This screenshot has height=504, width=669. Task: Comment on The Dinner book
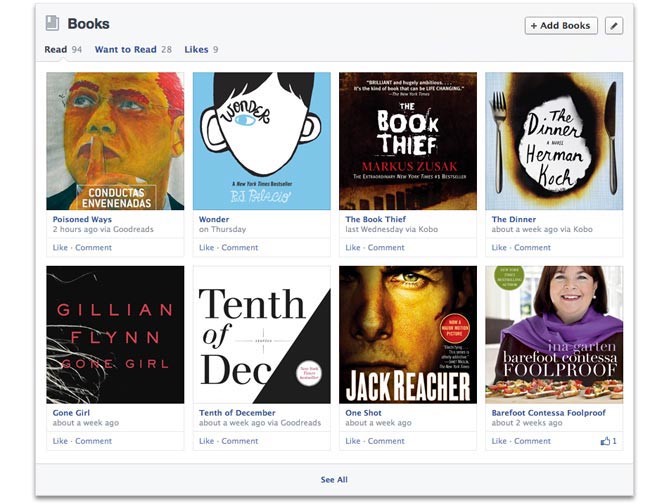[x=533, y=247]
